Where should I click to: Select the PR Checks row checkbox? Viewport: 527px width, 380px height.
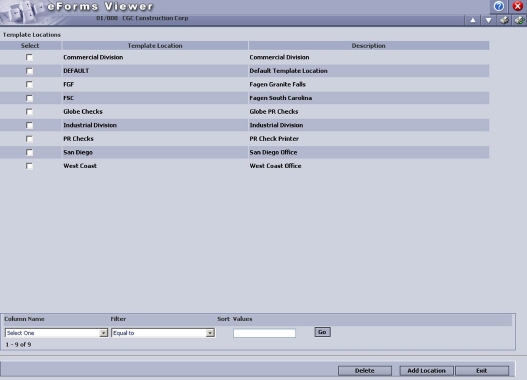30,139
